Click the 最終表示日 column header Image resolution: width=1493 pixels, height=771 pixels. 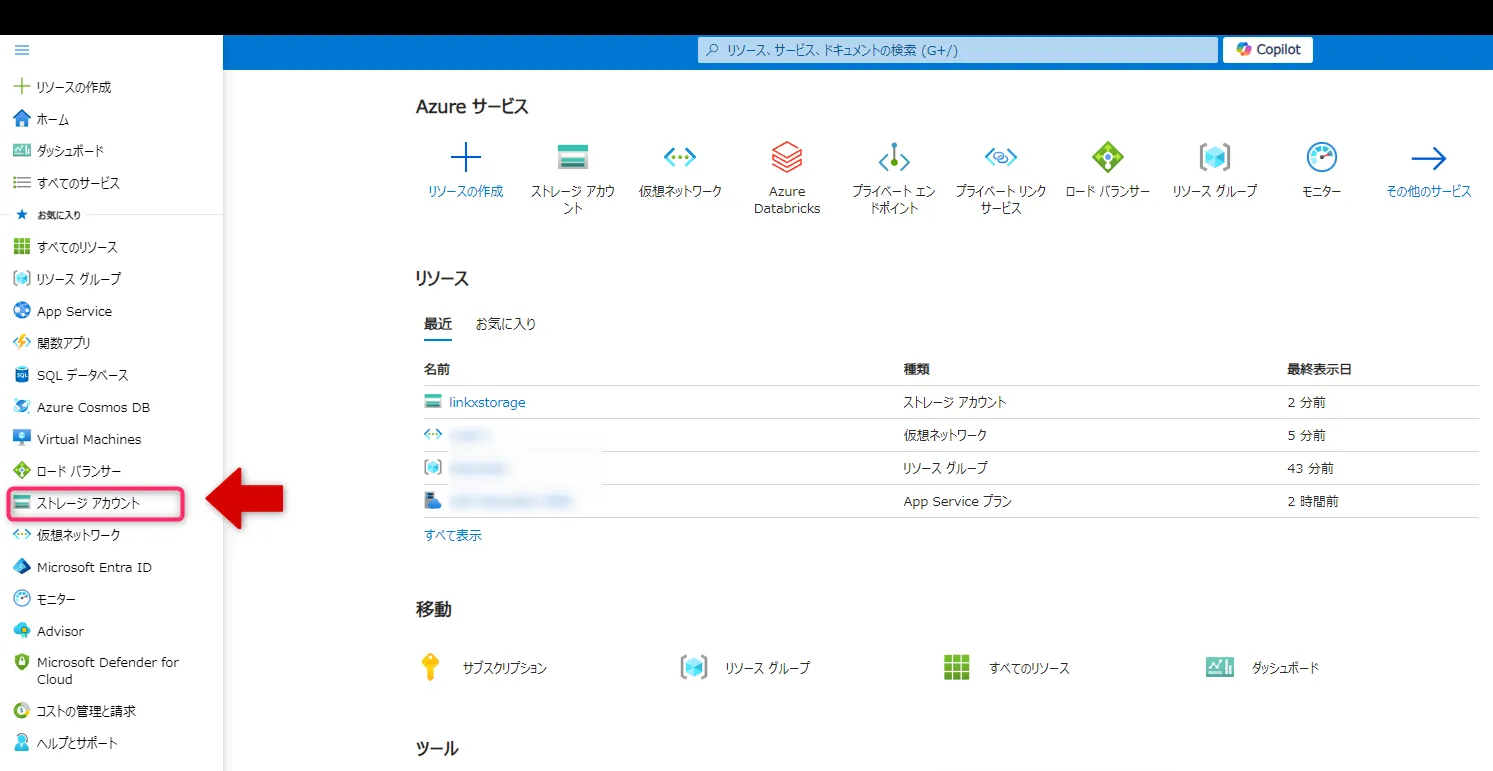1320,369
